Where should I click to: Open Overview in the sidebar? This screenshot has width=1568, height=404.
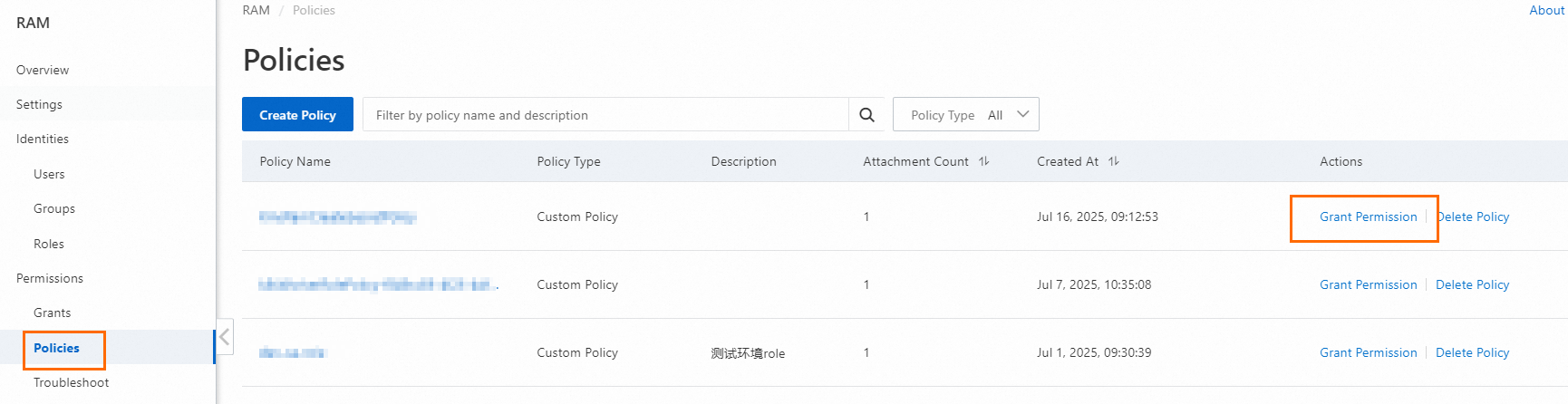pyautogui.click(x=43, y=70)
